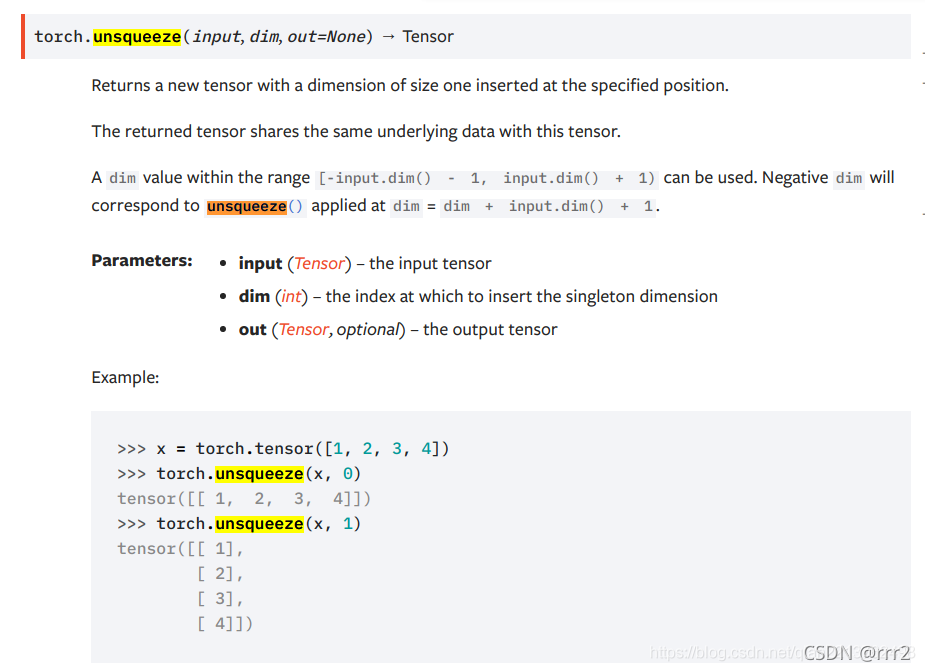
Task: Follow the orange unsqueeze() link in the description
Action: (x=248, y=206)
